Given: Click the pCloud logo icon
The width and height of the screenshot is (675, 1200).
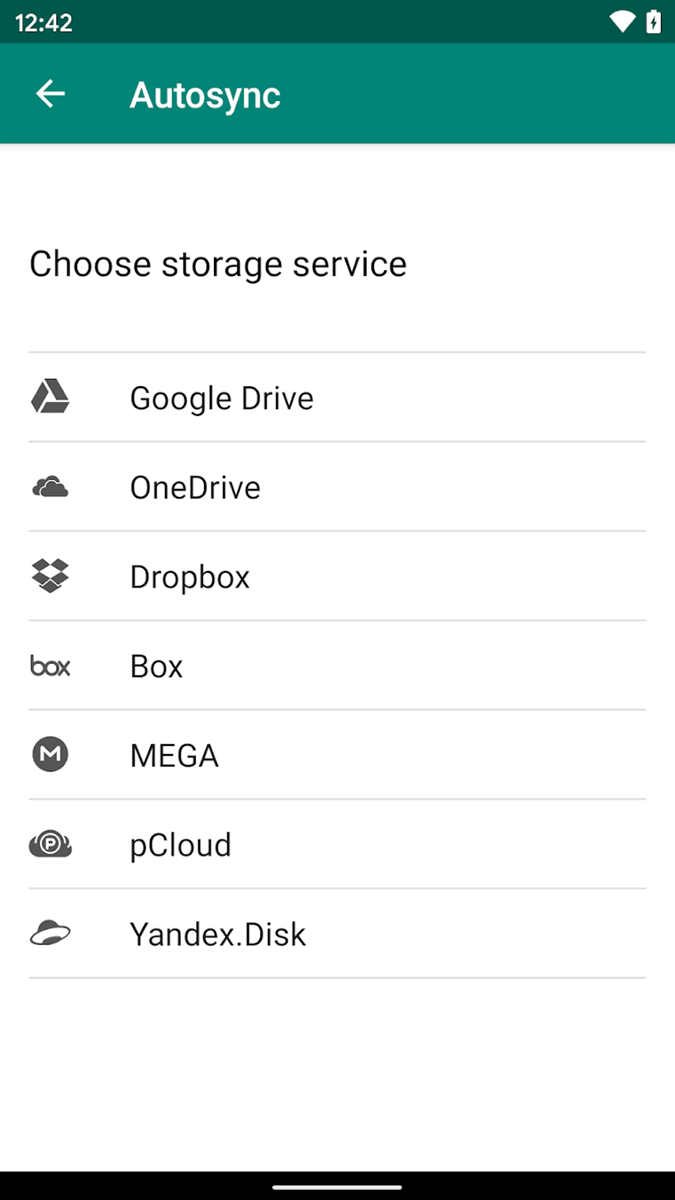Looking at the screenshot, I should [50, 845].
